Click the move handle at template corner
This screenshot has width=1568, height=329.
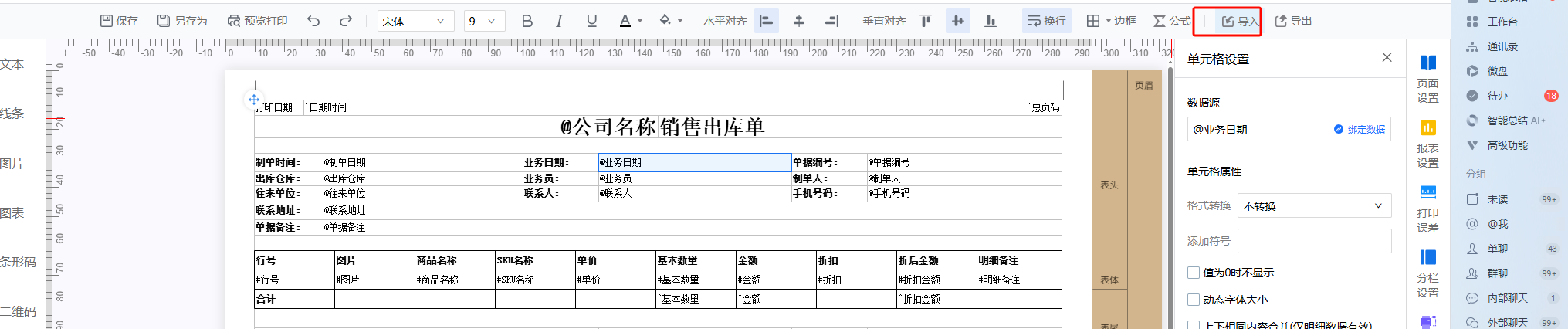254,100
